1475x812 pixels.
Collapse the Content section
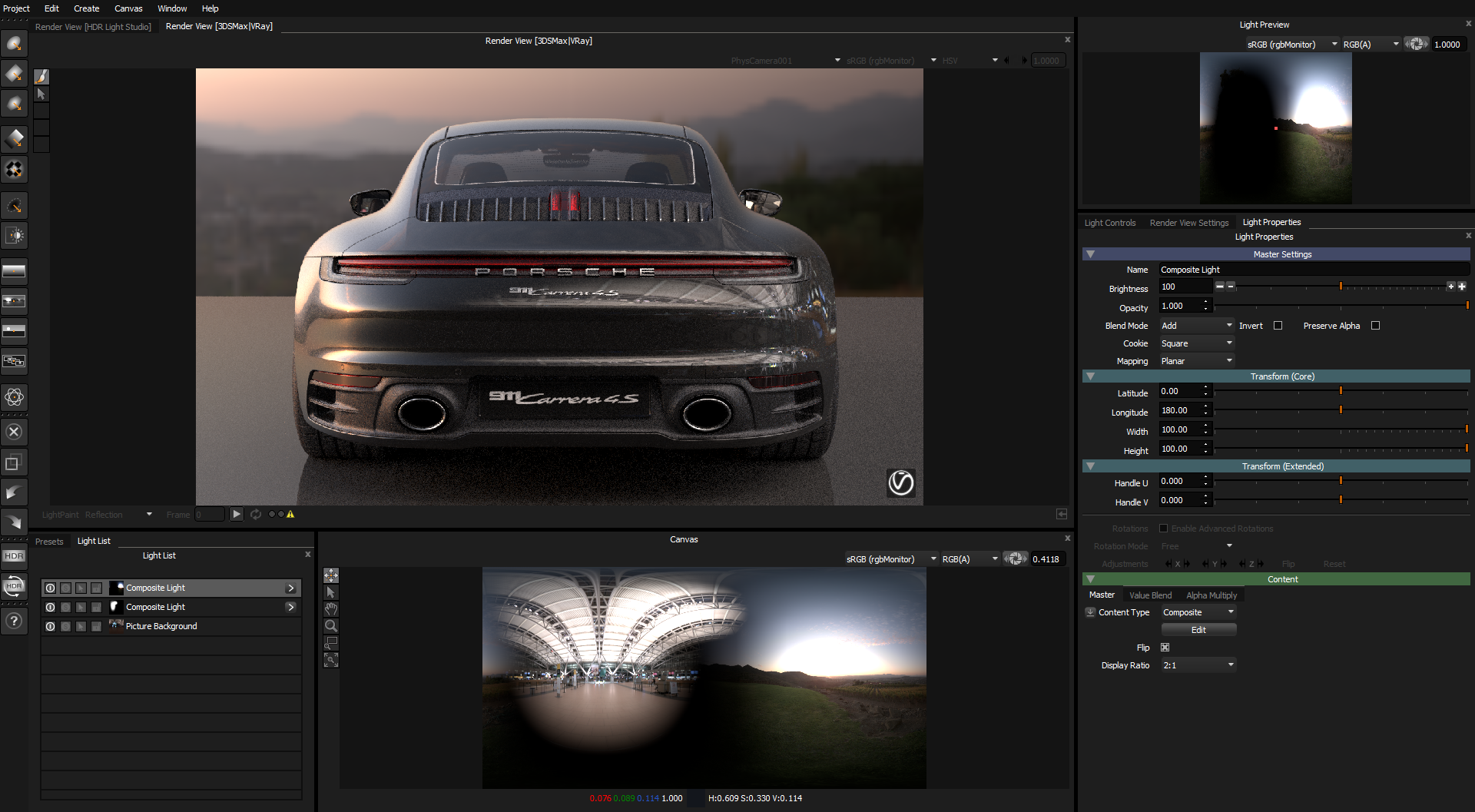(1090, 579)
